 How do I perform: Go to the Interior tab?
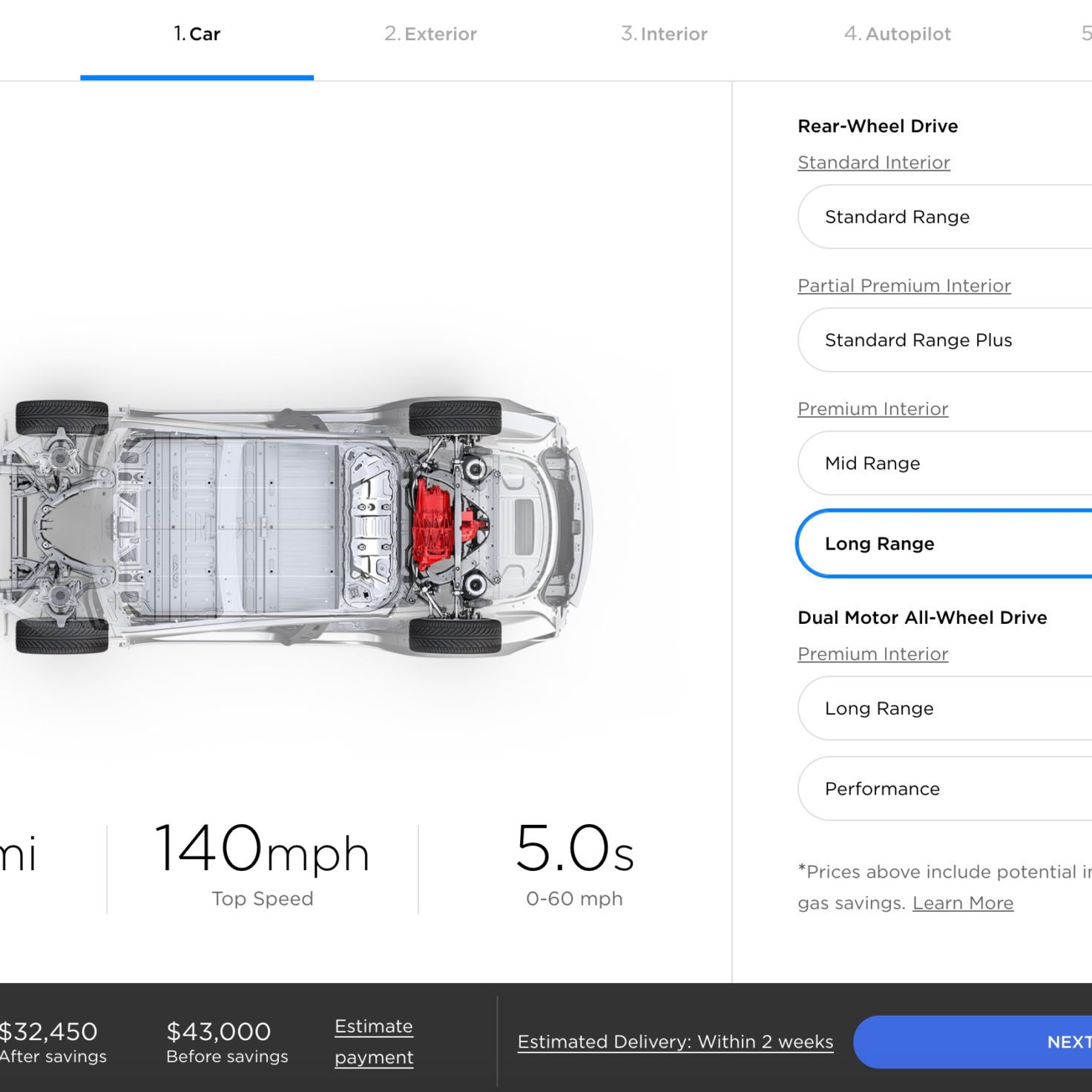click(664, 34)
